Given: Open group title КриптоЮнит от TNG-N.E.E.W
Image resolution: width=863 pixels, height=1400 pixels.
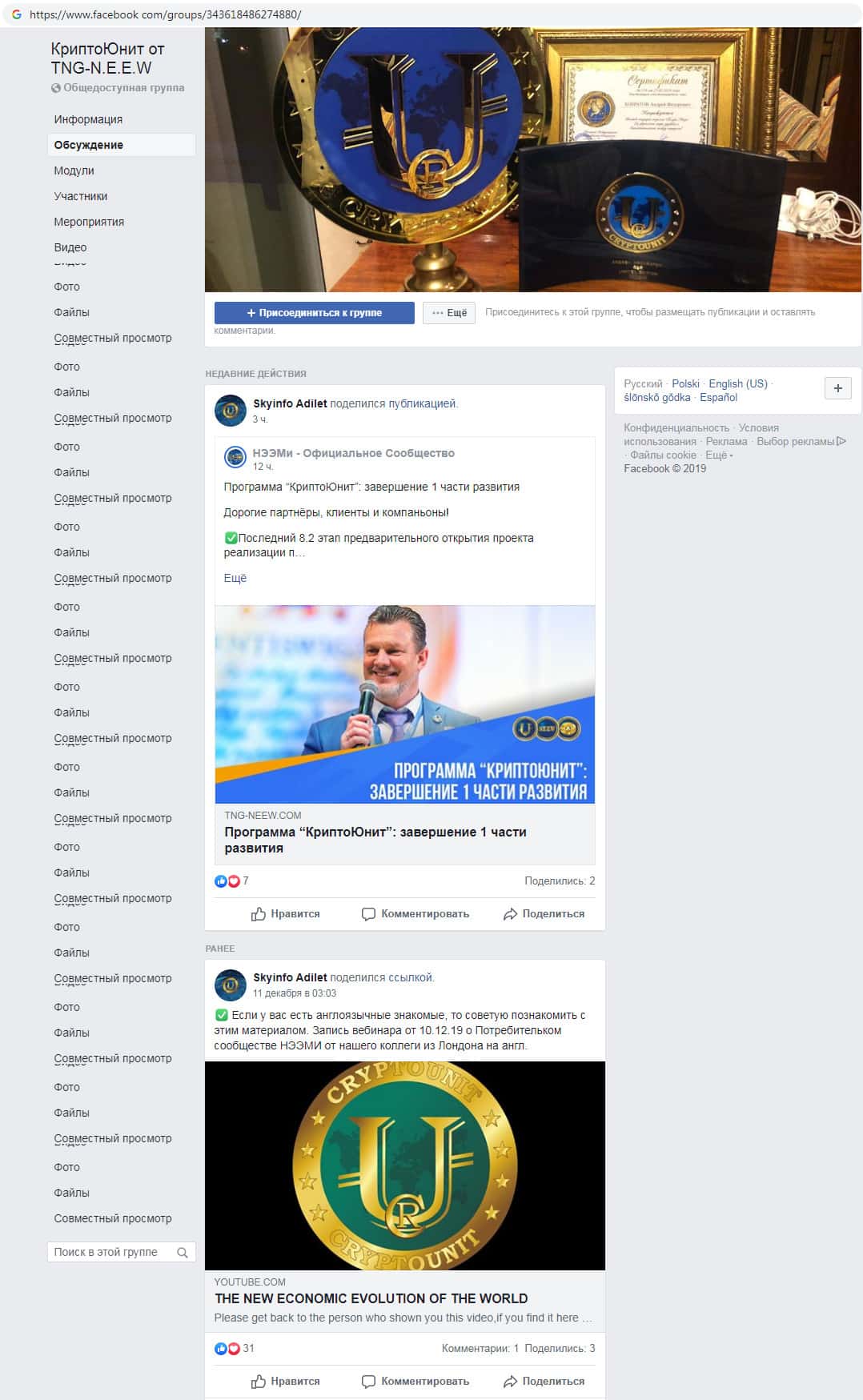Looking at the screenshot, I should click(107, 58).
